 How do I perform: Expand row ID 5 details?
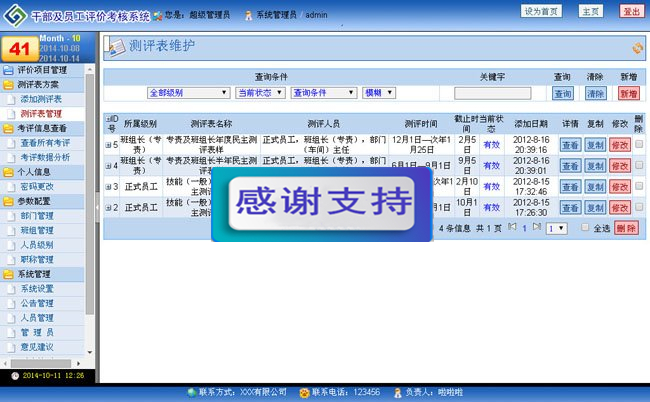108,145
